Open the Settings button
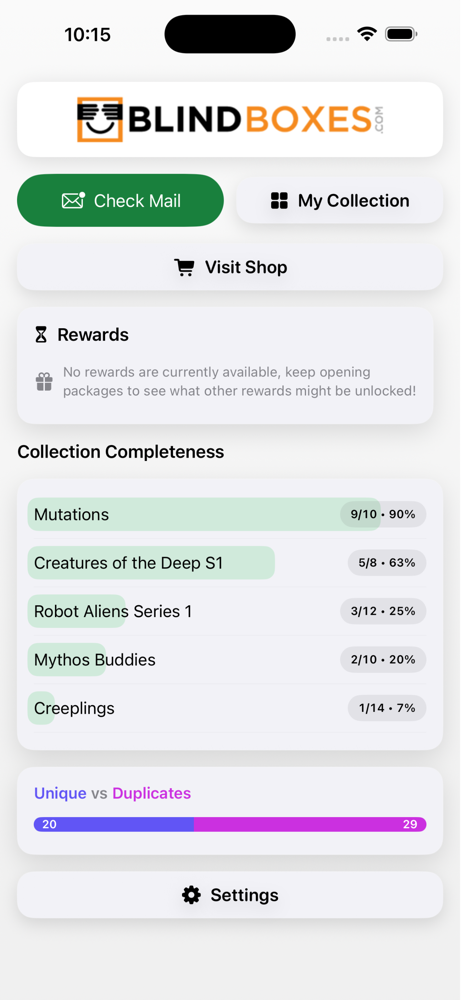 coord(230,895)
